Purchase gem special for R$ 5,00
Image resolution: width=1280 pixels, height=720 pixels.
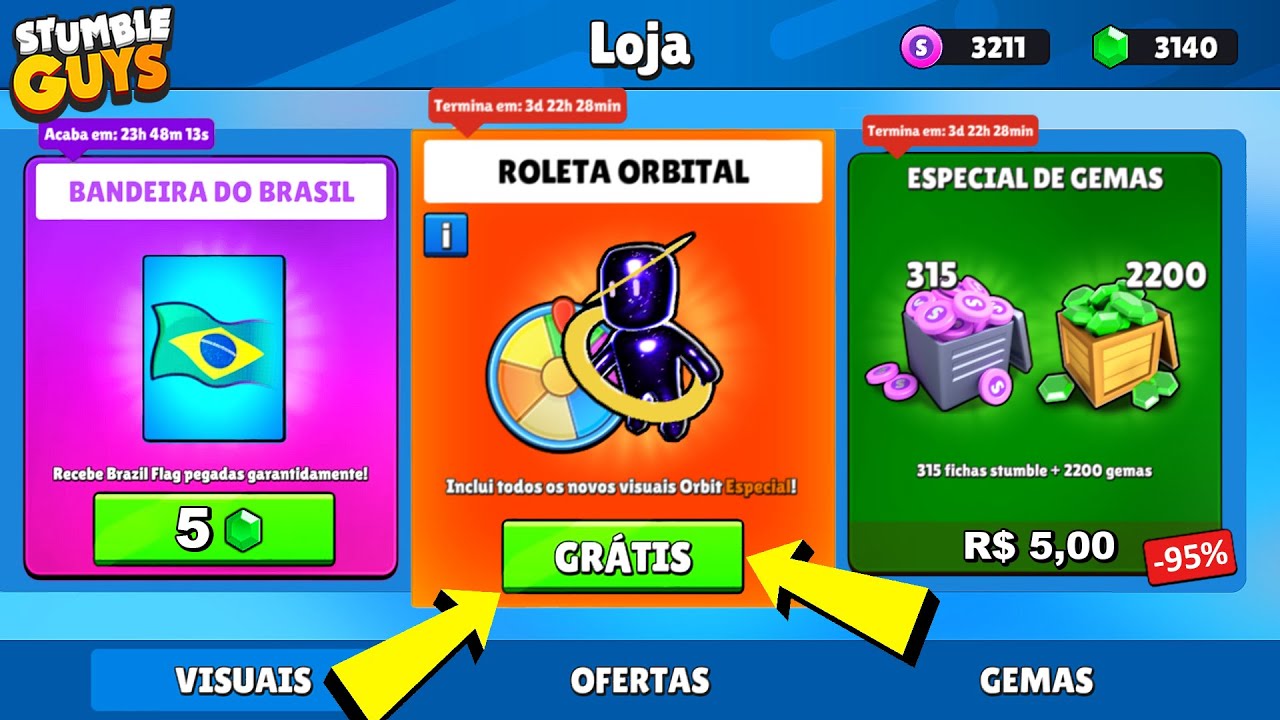coord(1040,546)
